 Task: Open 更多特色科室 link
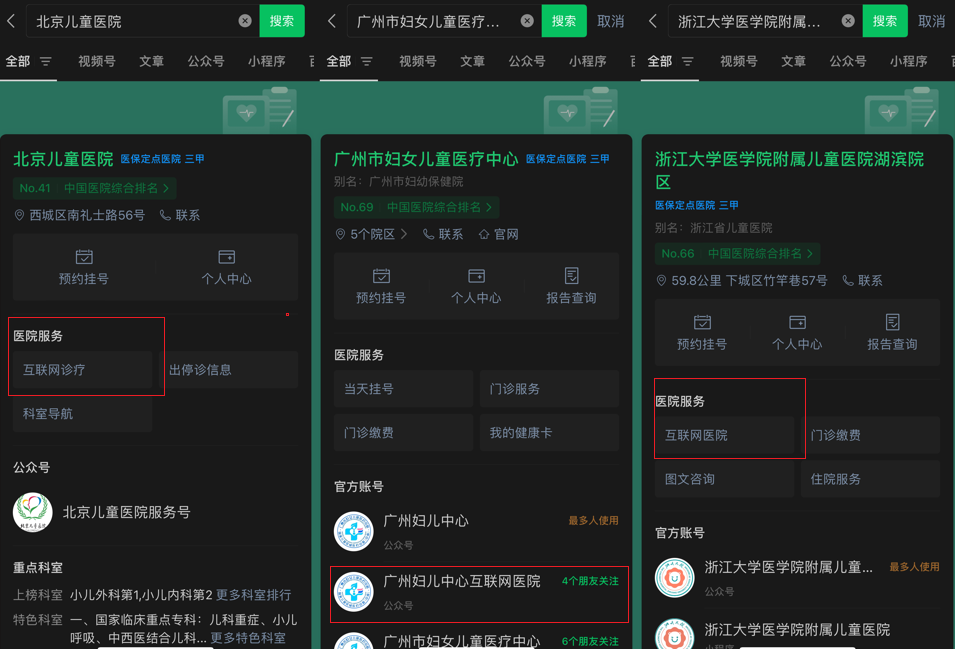click(248, 637)
